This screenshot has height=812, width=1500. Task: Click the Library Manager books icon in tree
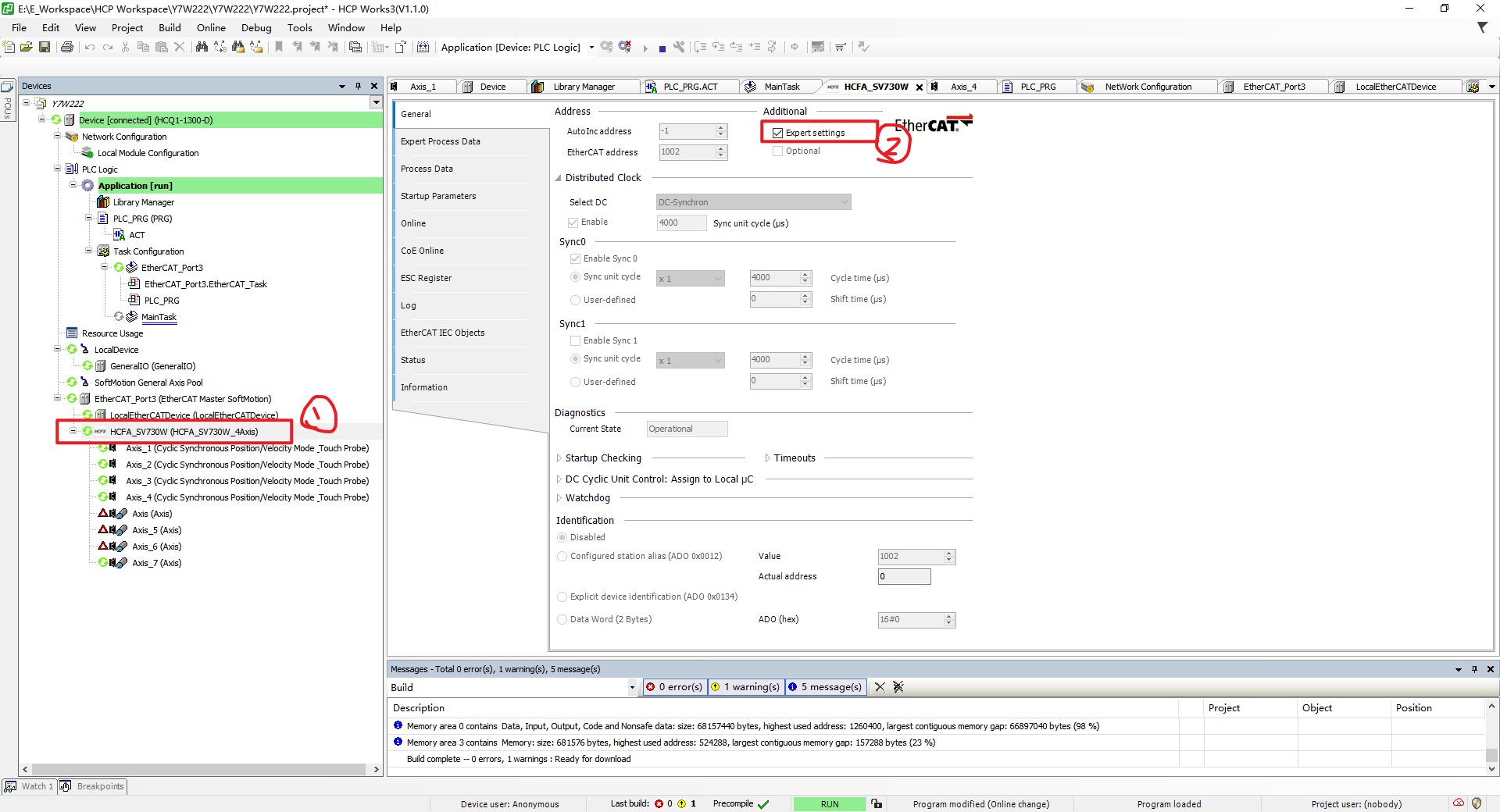(103, 202)
